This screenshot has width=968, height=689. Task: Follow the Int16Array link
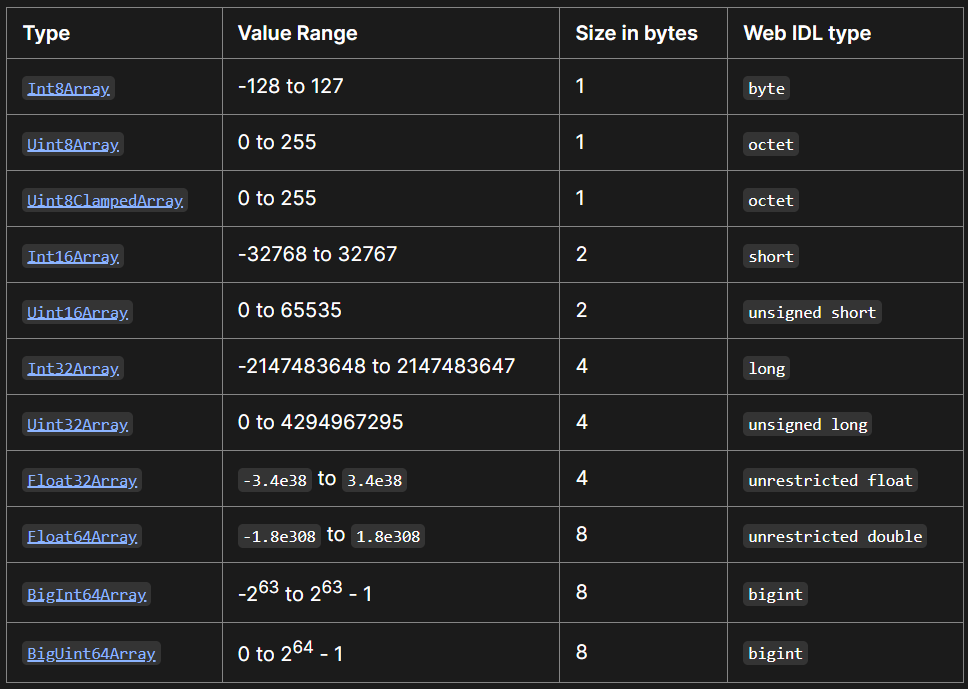pos(73,256)
